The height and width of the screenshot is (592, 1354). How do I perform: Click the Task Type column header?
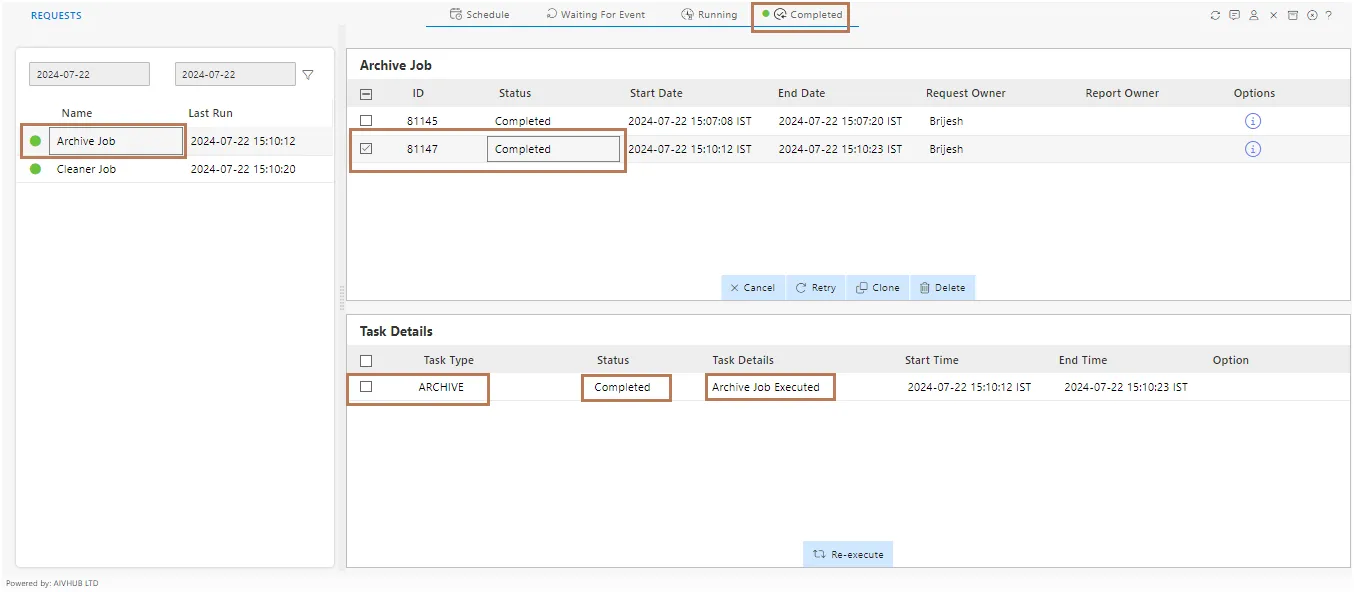(x=449, y=360)
